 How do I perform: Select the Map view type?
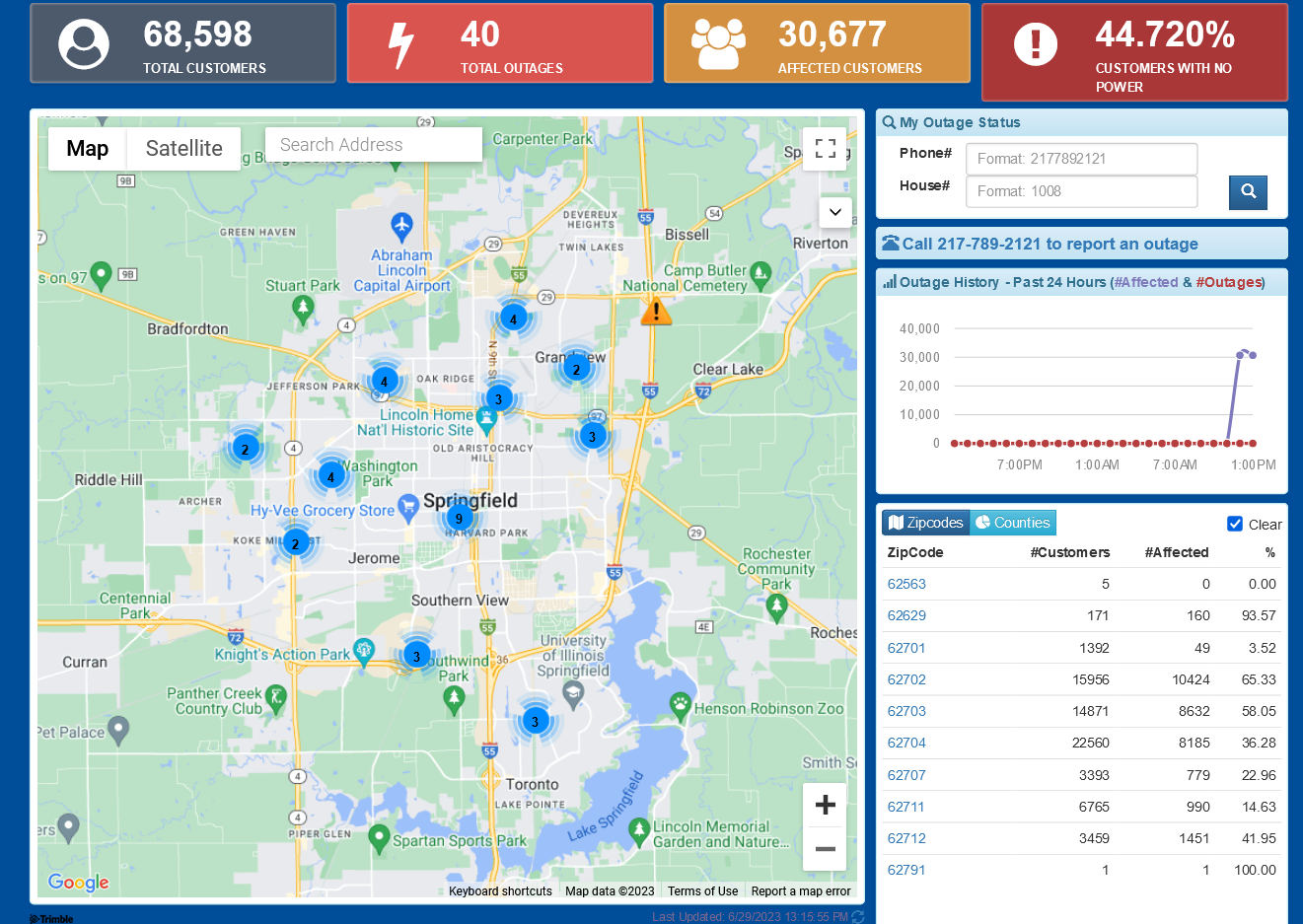coord(88,149)
